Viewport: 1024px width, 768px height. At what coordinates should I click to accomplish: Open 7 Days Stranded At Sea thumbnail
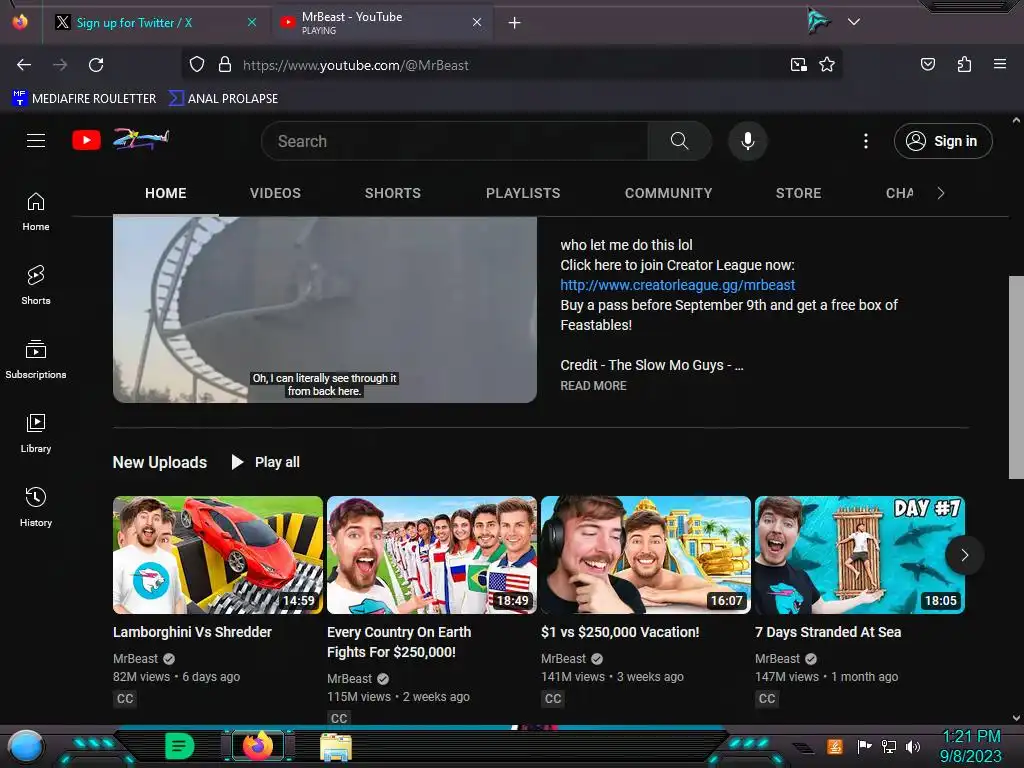pyautogui.click(x=859, y=555)
